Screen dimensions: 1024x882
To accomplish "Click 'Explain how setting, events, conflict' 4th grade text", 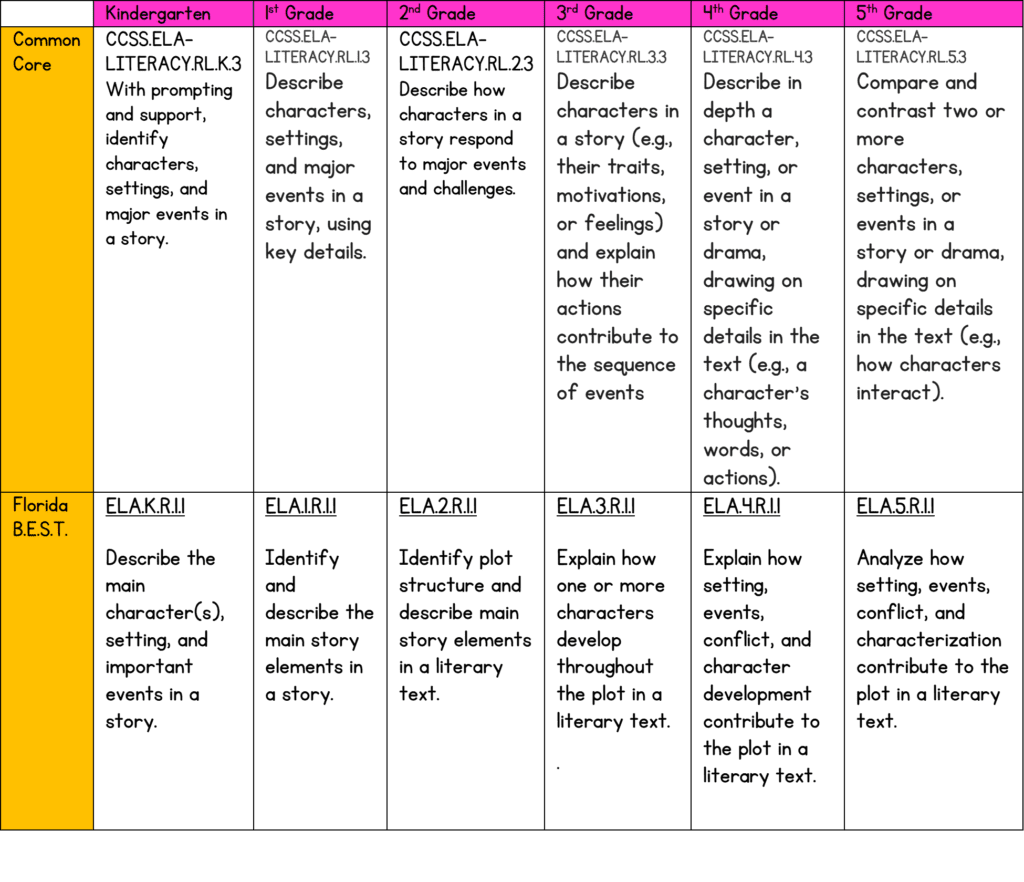I will pyautogui.click(x=757, y=599).
